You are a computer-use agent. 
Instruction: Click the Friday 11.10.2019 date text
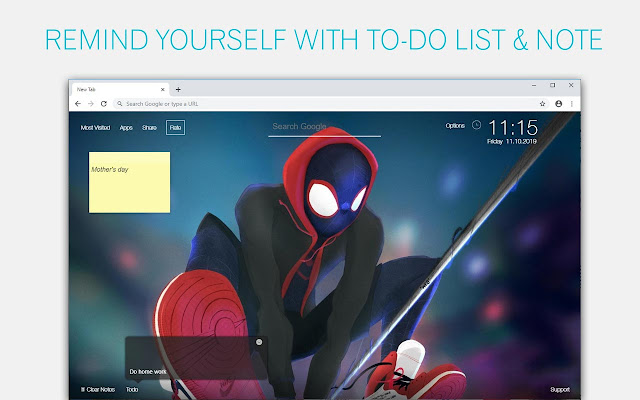pos(512,142)
